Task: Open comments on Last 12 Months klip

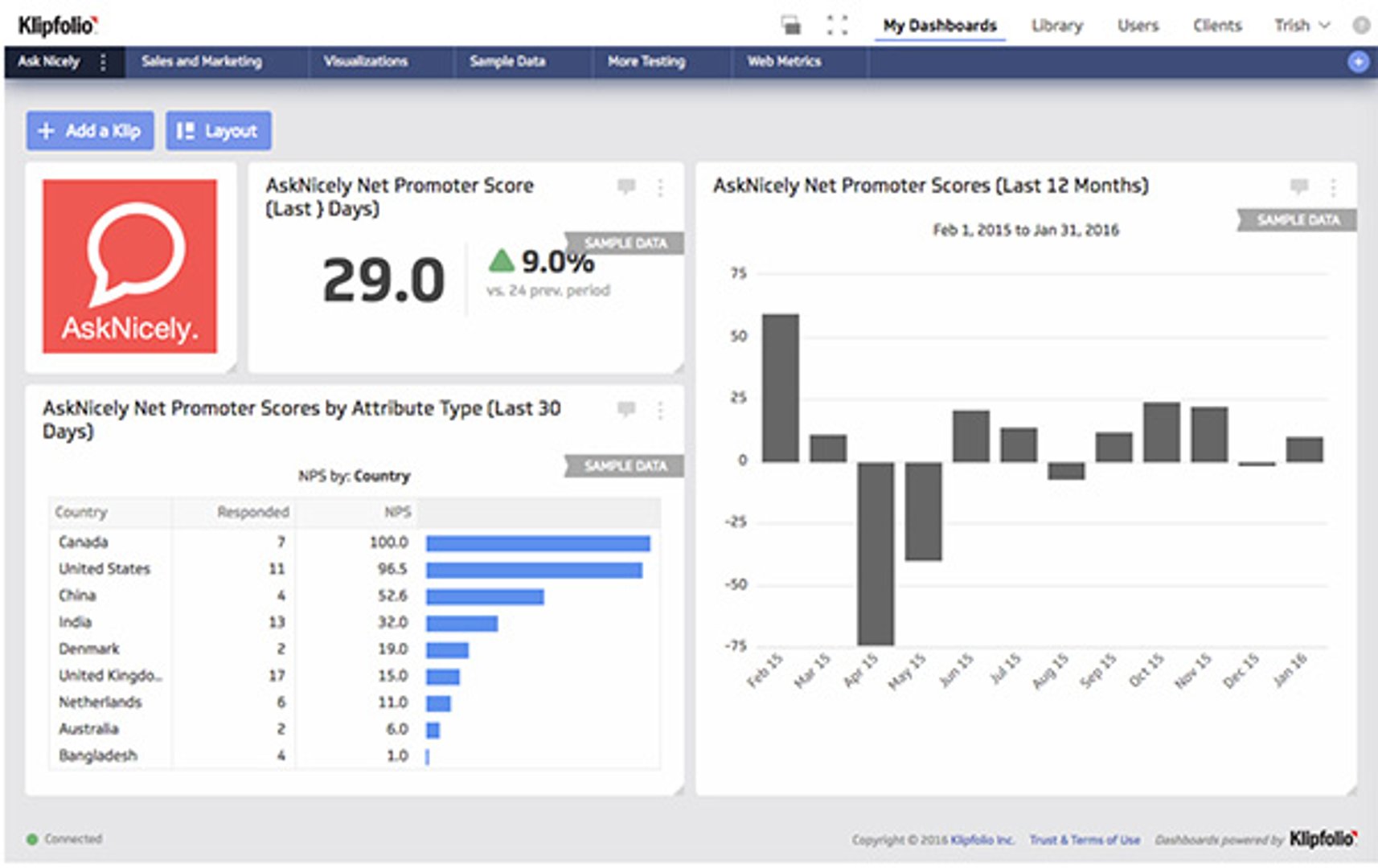Action: point(1299,186)
